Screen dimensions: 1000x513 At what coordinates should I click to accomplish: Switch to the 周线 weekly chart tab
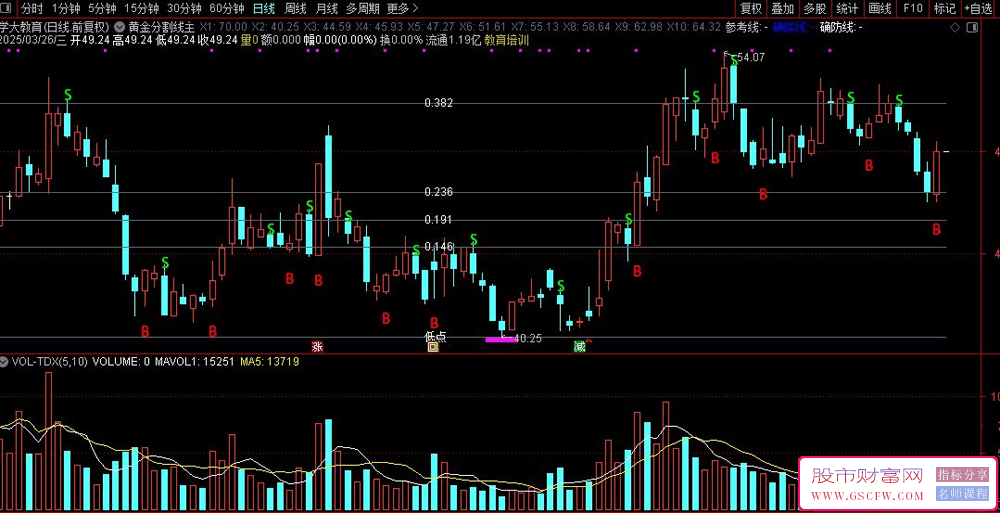[x=295, y=8]
